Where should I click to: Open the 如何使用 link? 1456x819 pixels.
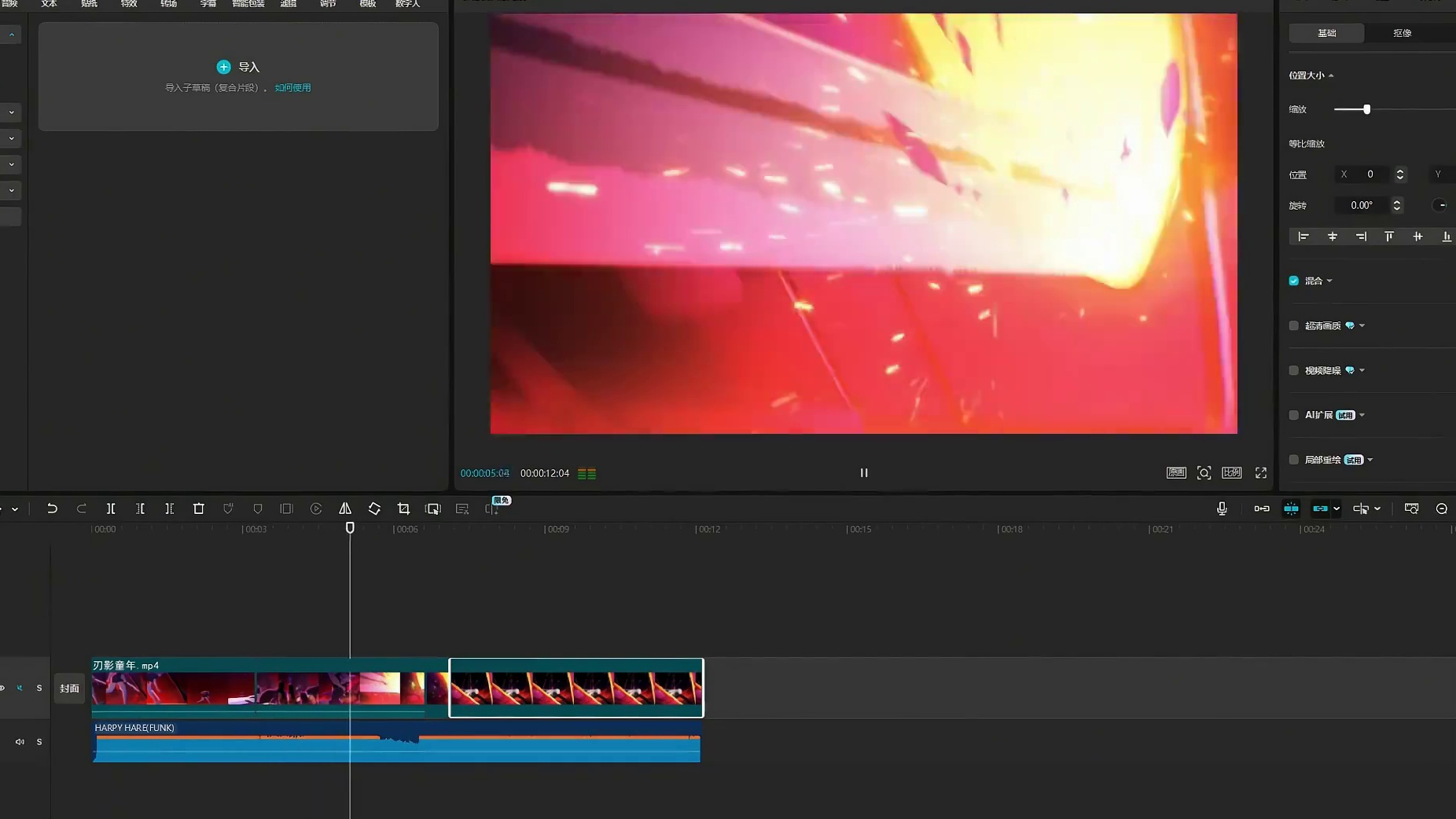[x=292, y=87]
